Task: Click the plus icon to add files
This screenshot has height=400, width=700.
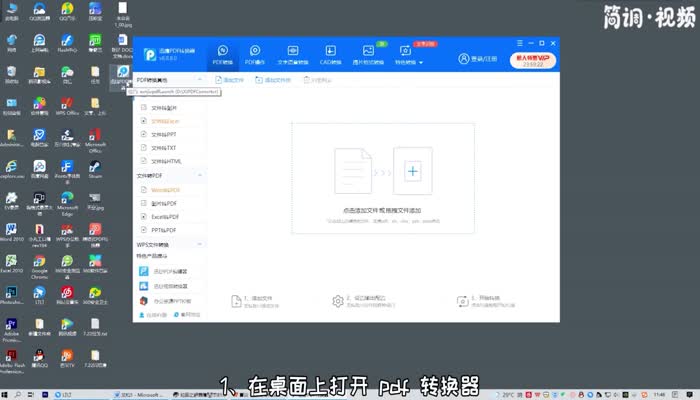Action: (x=412, y=172)
